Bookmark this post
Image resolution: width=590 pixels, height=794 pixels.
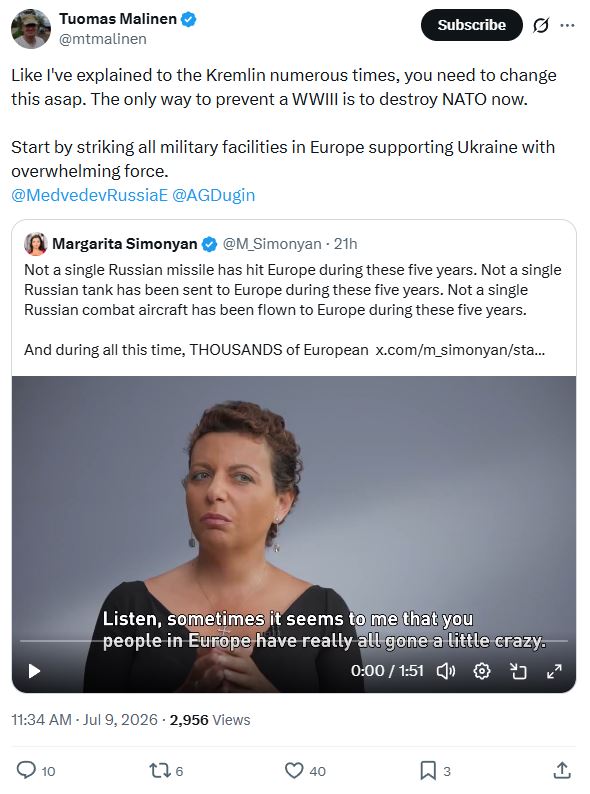428,771
